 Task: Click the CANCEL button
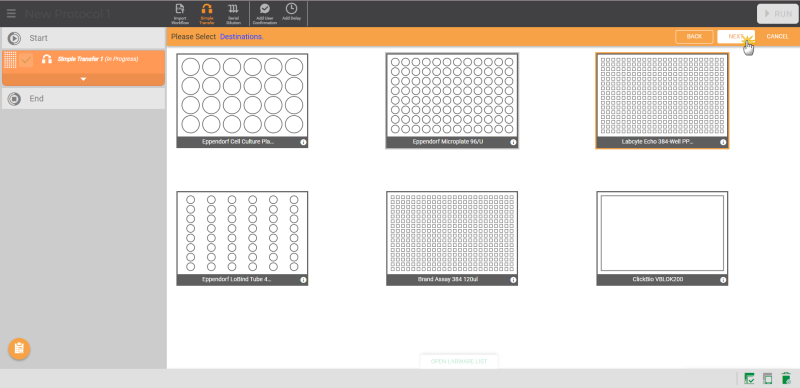(x=778, y=37)
